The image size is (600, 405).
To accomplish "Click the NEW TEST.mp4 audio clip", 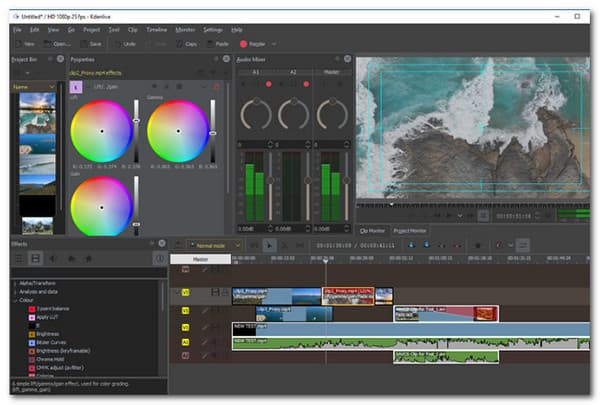I will point(411,343).
